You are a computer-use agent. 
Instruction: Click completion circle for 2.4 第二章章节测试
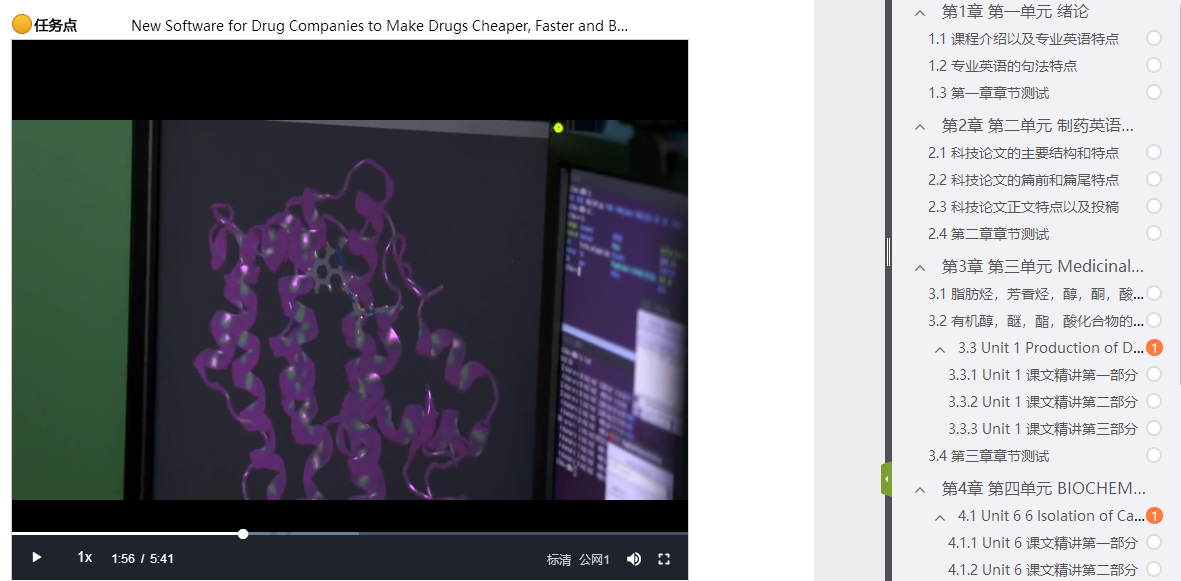click(1154, 233)
